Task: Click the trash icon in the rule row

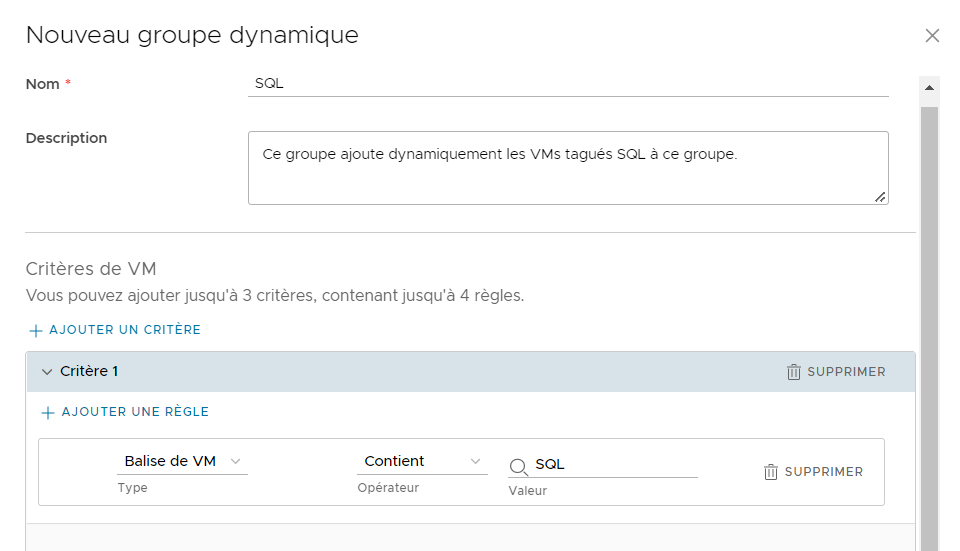Action: (771, 472)
